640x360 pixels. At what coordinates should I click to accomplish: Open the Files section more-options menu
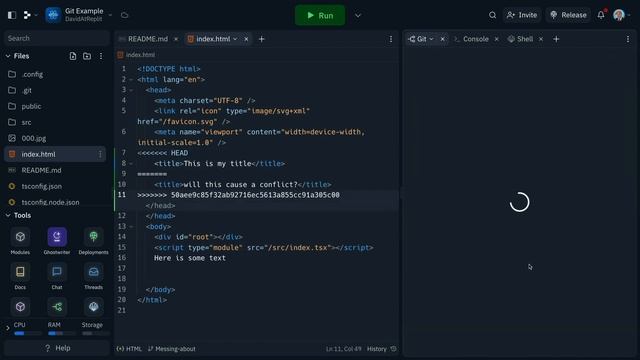[101, 56]
